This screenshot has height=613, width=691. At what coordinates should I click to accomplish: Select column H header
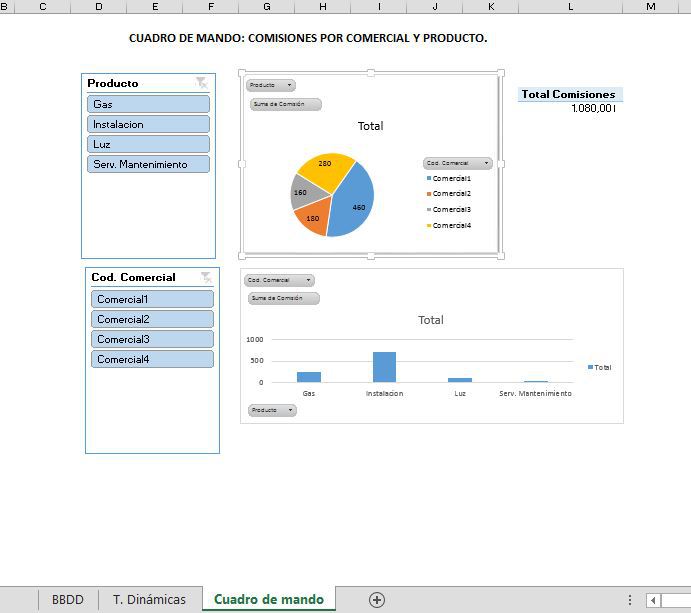pos(323,7)
